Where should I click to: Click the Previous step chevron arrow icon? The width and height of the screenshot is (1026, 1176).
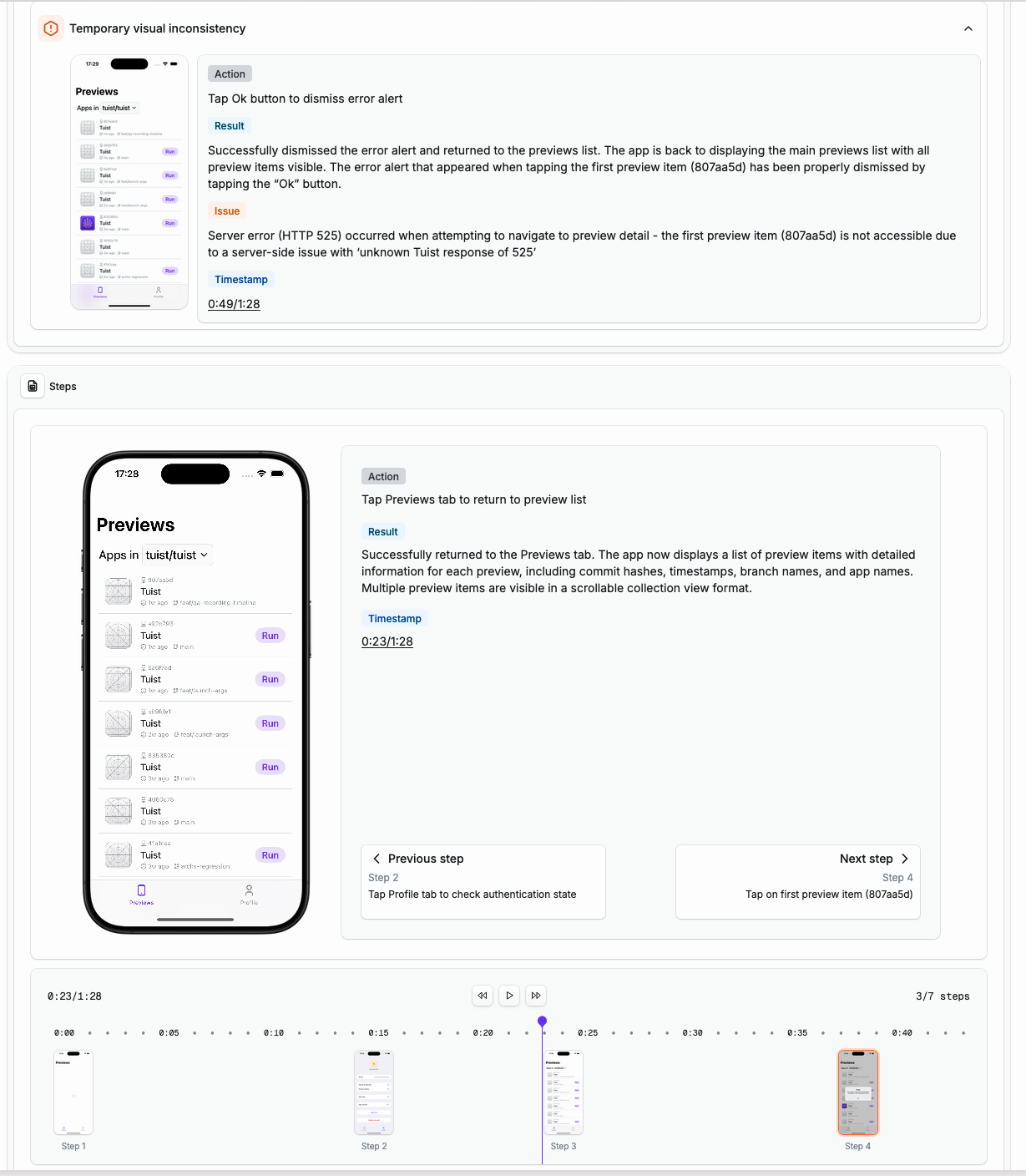click(x=377, y=859)
